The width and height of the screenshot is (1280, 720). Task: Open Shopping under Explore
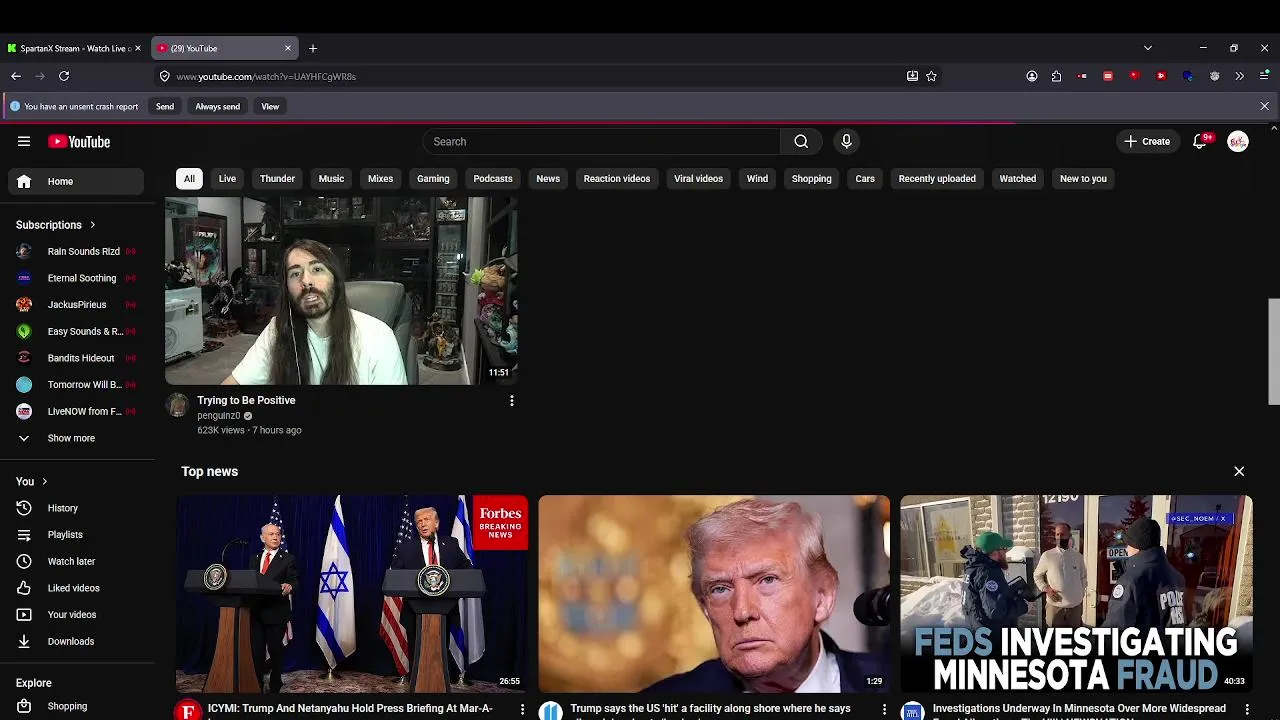78,706
